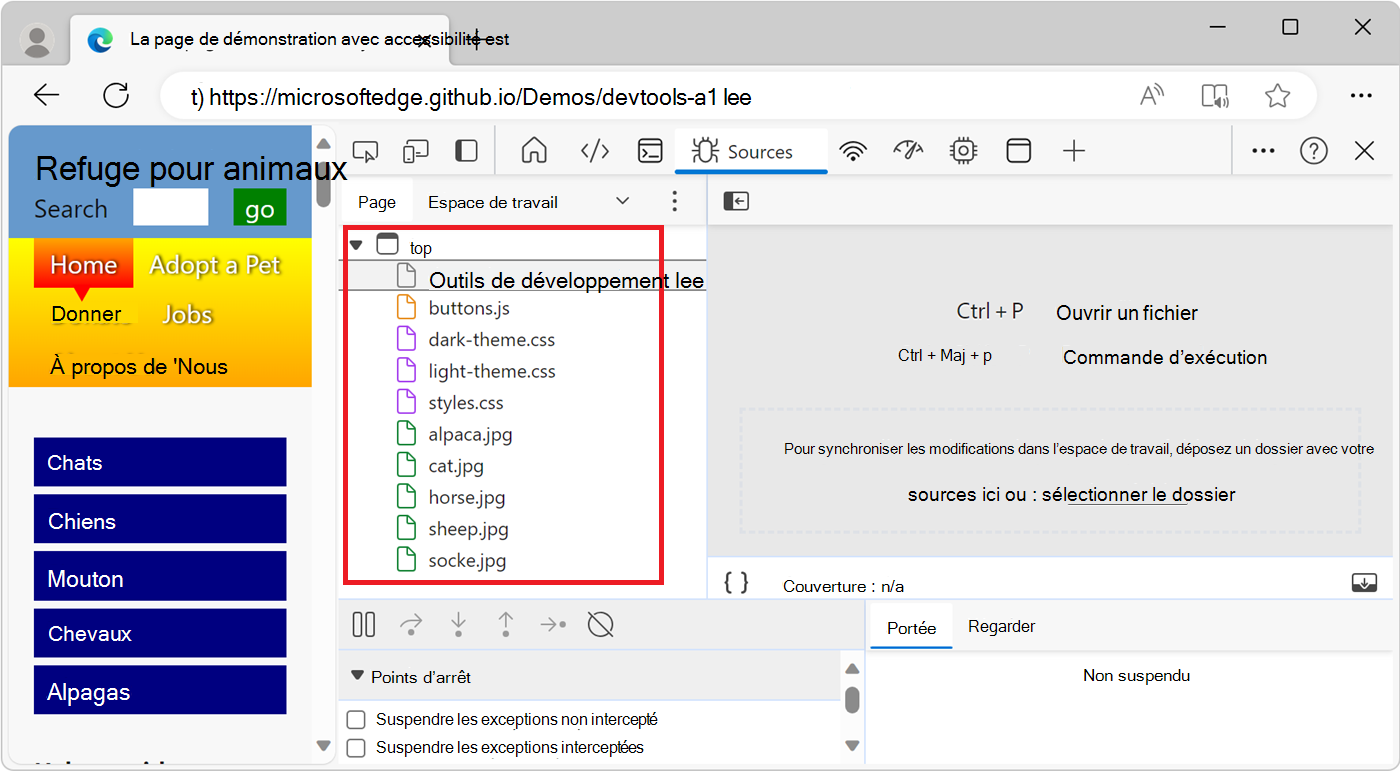This screenshot has height=771, width=1400.
Task: Pause script execution
Action: click(x=364, y=625)
